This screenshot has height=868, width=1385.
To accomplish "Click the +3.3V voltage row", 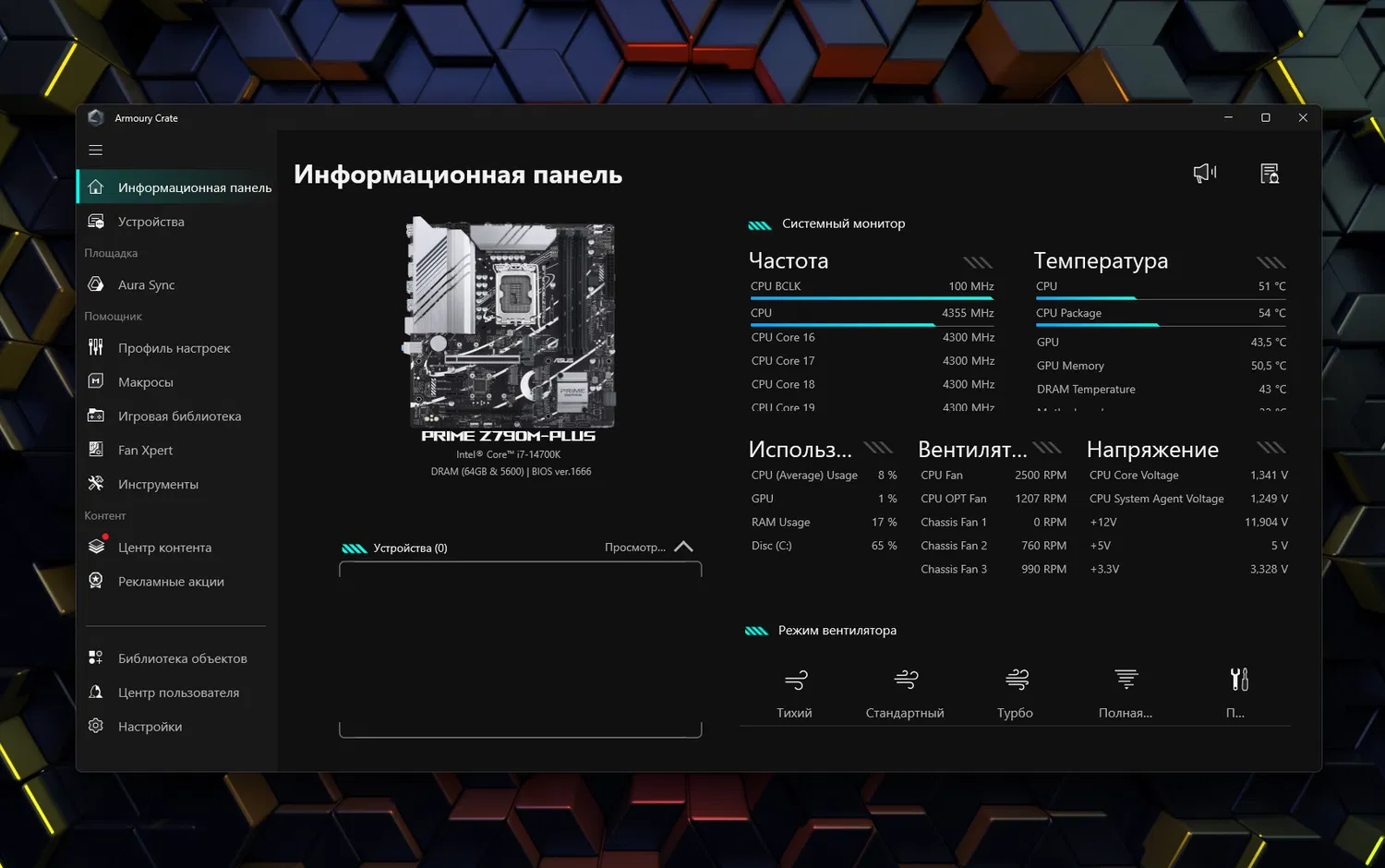I will 1188,570.
